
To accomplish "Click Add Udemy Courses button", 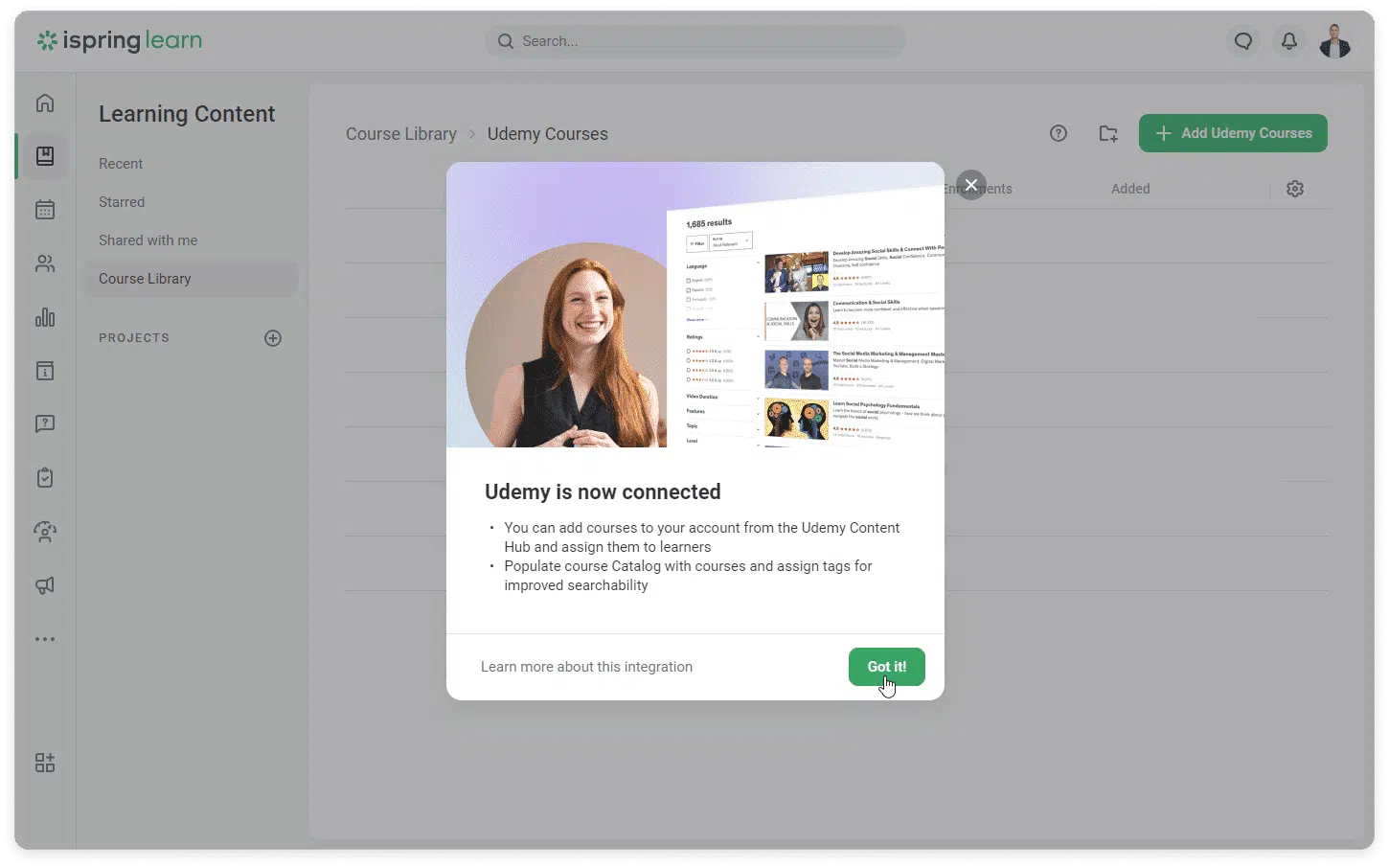I will click(x=1233, y=133).
